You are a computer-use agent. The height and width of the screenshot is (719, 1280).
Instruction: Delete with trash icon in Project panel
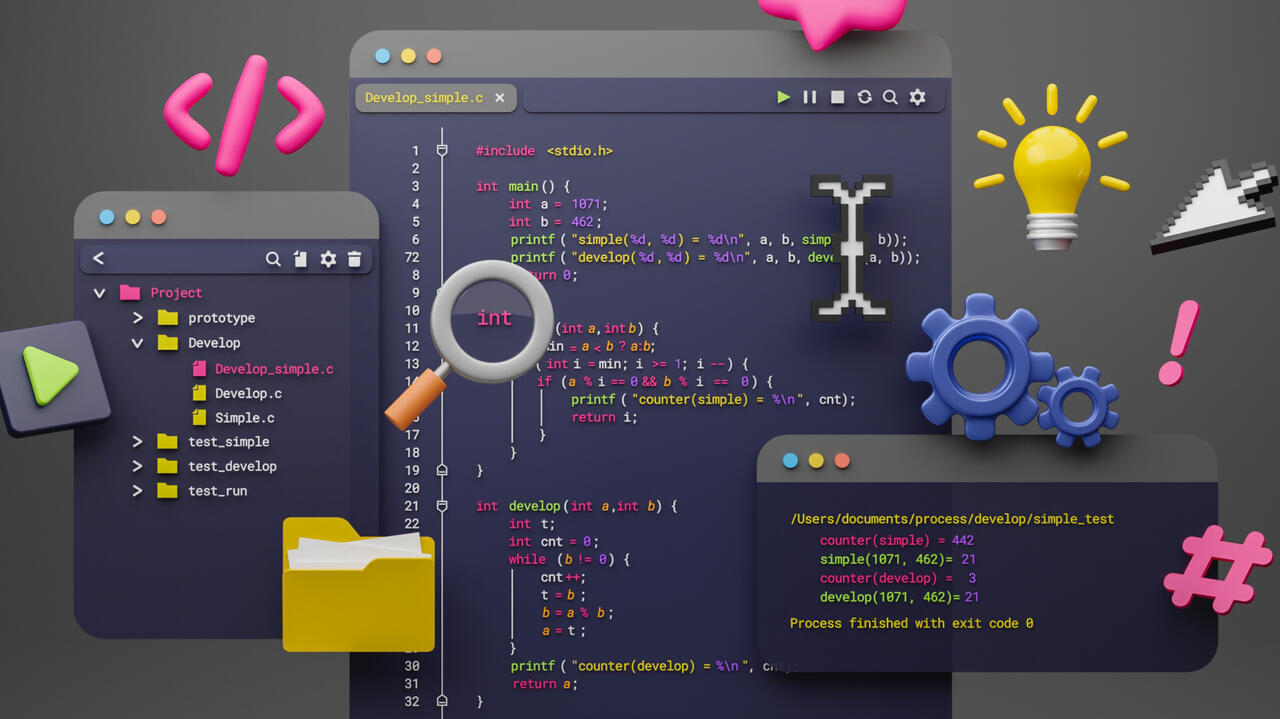(354, 259)
